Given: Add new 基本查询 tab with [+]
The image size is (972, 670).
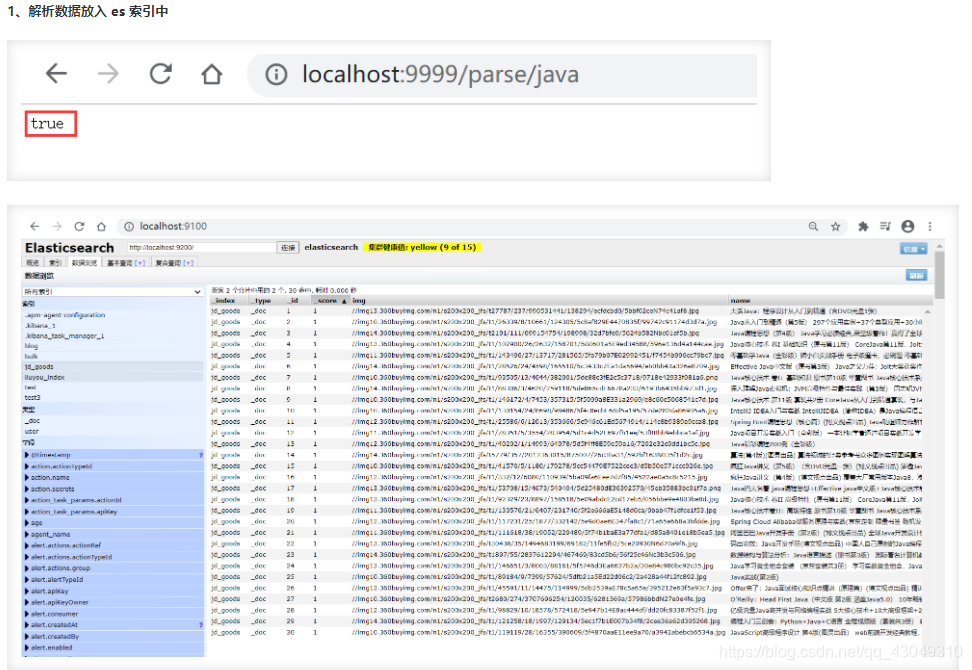Looking at the screenshot, I should click(x=139, y=263).
